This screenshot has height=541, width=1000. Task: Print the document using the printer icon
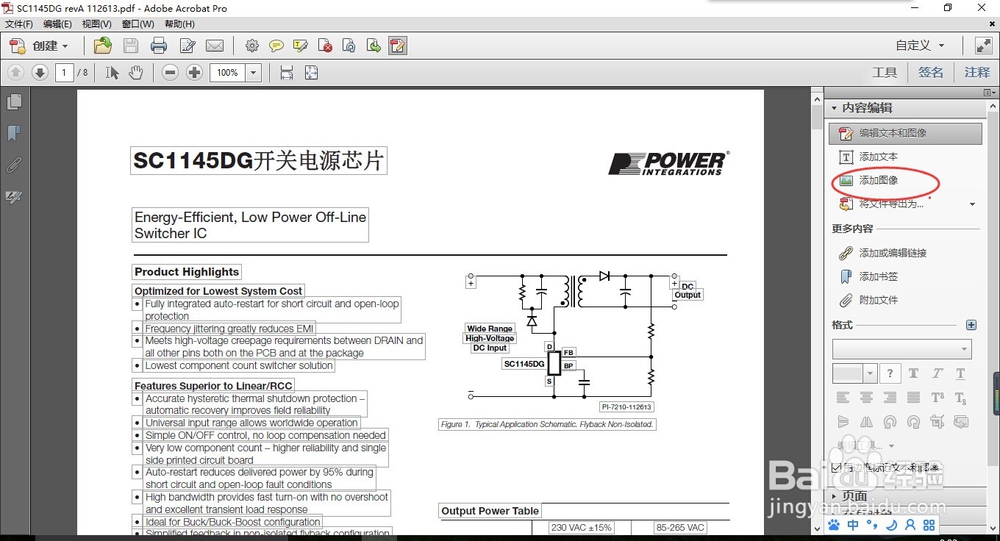(159, 46)
